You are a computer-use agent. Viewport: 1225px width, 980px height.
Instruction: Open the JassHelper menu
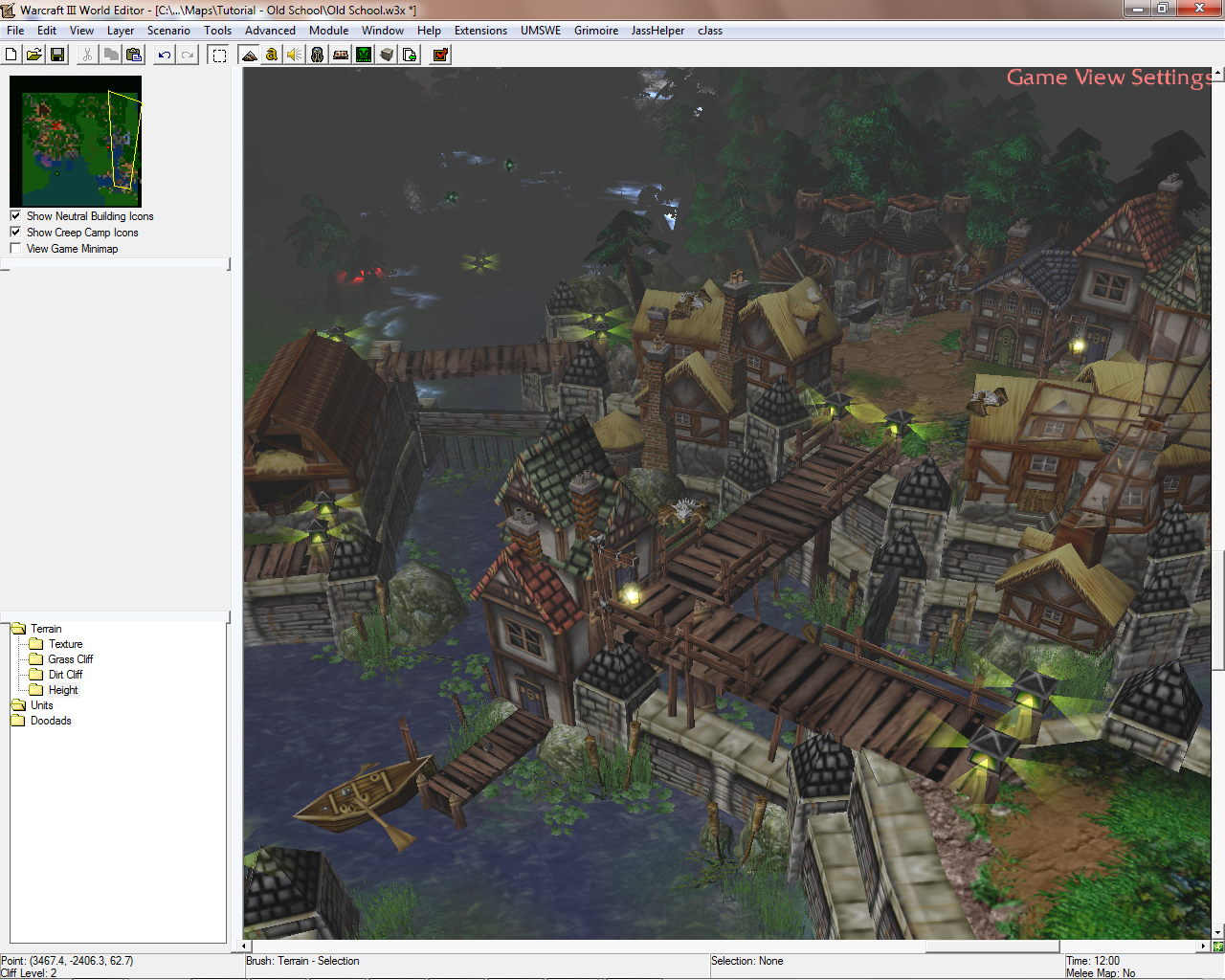(x=657, y=31)
